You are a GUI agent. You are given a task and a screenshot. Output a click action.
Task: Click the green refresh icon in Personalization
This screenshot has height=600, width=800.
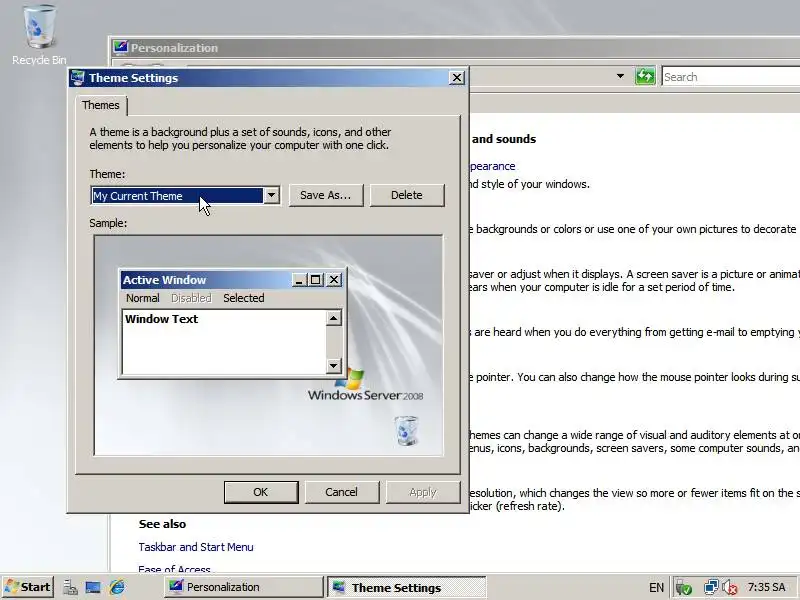[x=645, y=77]
